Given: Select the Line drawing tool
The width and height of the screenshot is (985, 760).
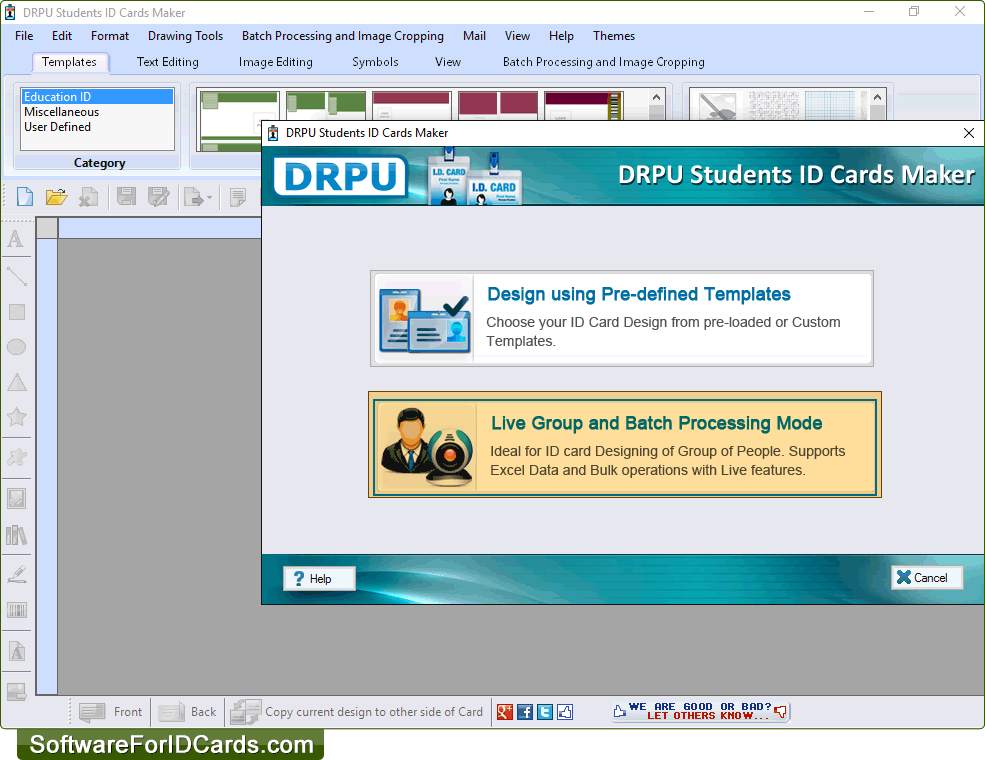Looking at the screenshot, I should coord(16,276).
